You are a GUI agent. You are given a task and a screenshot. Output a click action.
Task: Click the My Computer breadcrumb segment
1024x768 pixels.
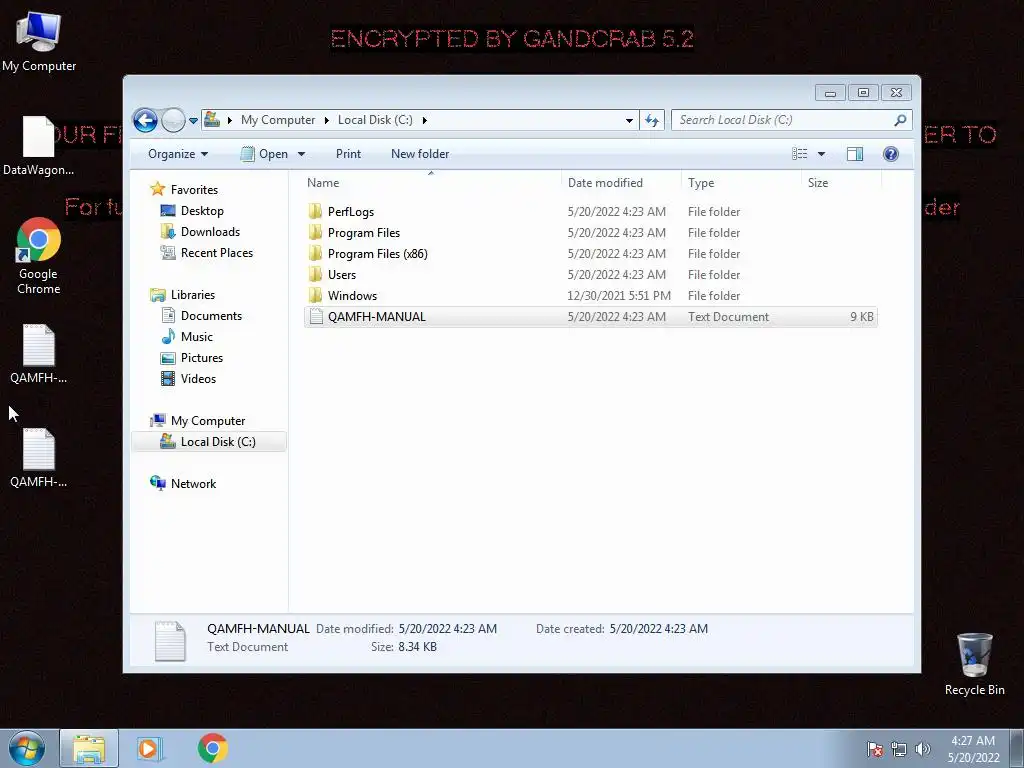[278, 120]
